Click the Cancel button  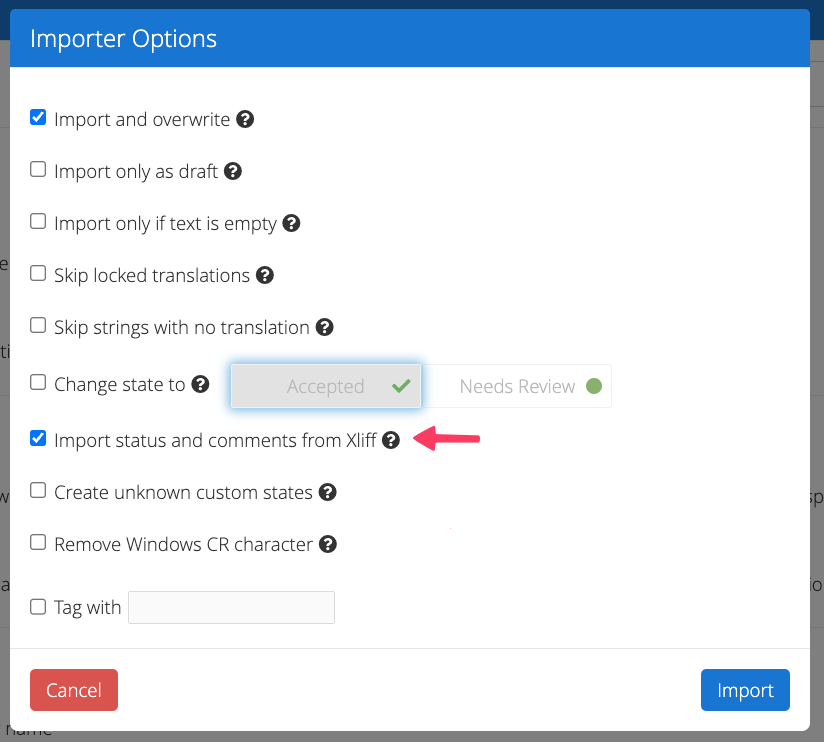pyautogui.click(x=74, y=690)
